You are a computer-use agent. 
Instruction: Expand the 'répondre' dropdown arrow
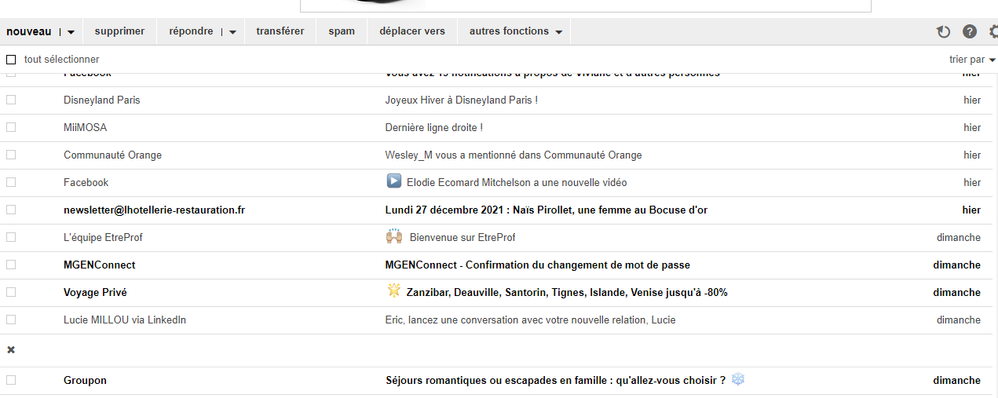point(232,32)
